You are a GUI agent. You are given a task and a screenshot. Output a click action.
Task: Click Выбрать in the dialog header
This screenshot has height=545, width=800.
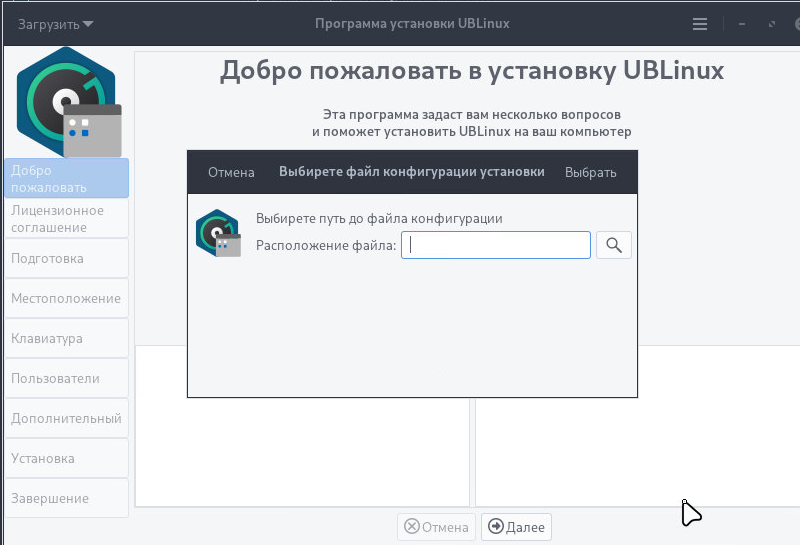pos(590,172)
